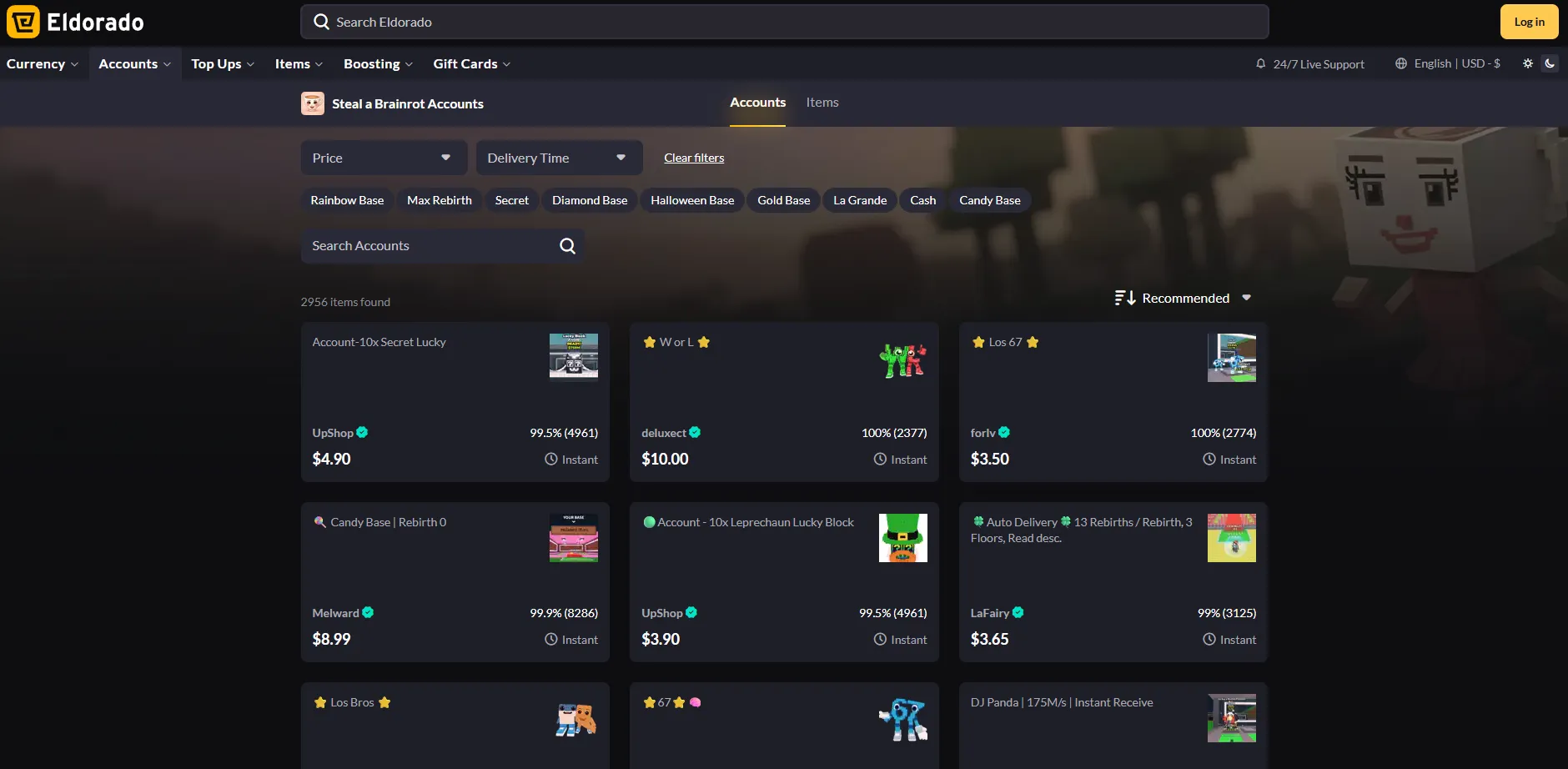Viewport: 1568px width, 769px height.
Task: Click the magnifier icon in Search Accounts
Action: click(567, 246)
